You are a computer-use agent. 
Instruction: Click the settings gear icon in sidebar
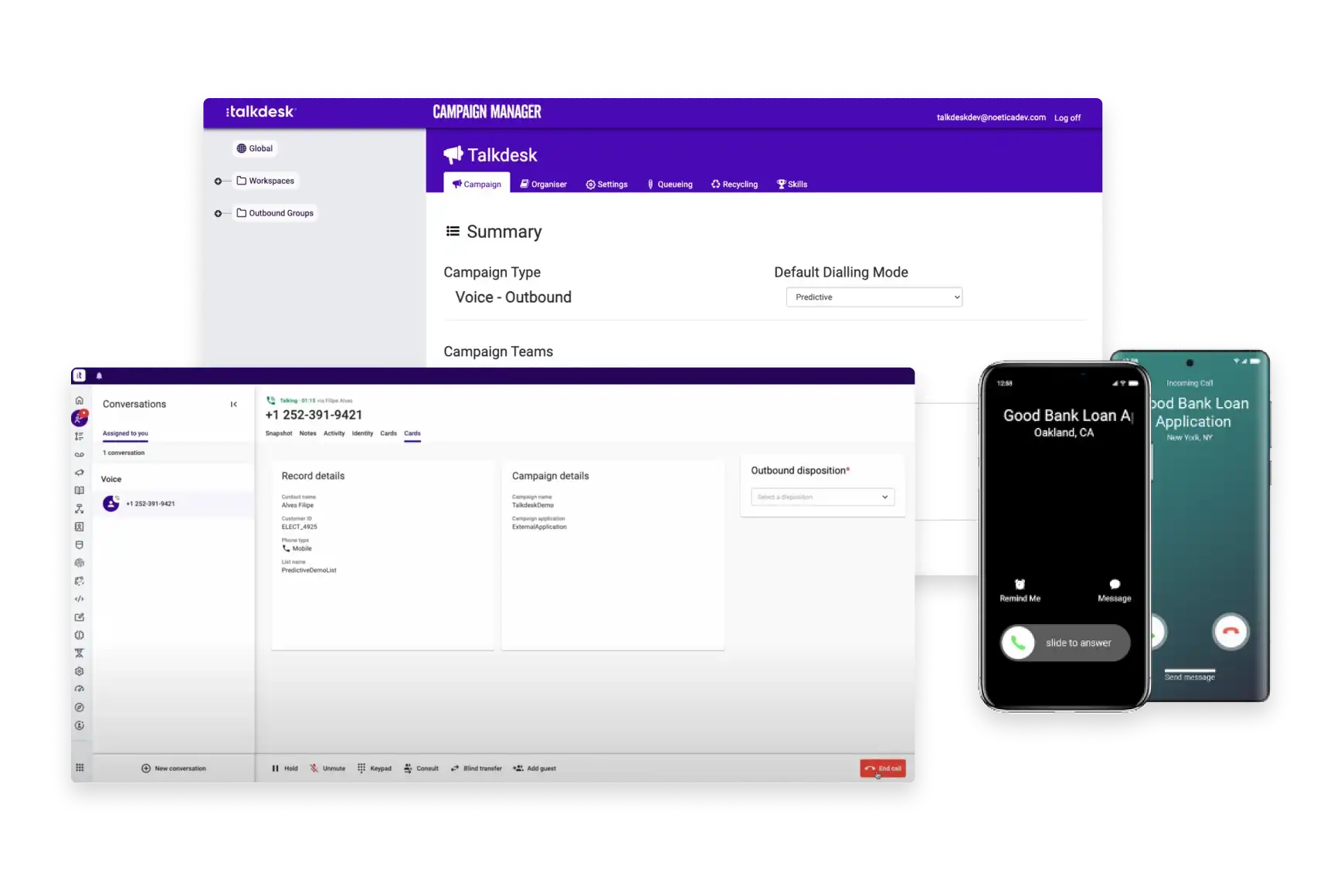pyautogui.click(x=79, y=671)
